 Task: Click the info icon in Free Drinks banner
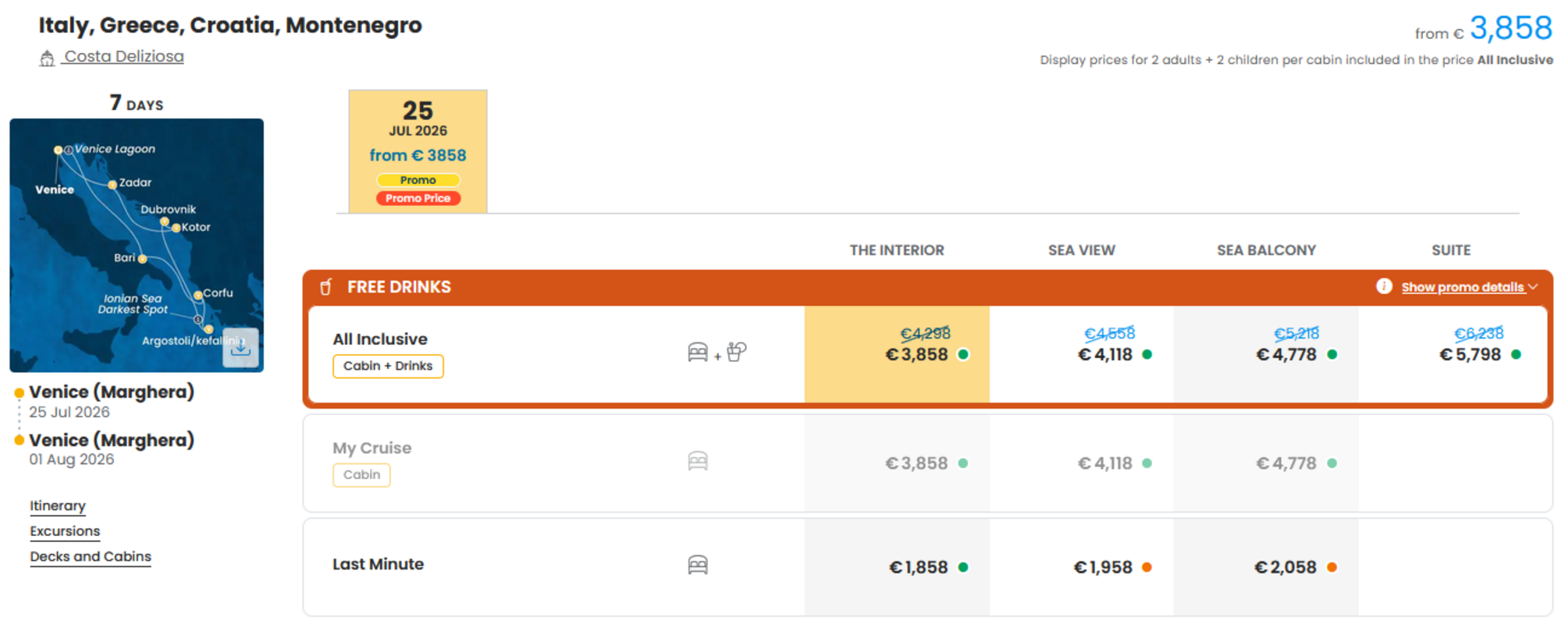point(1384,286)
